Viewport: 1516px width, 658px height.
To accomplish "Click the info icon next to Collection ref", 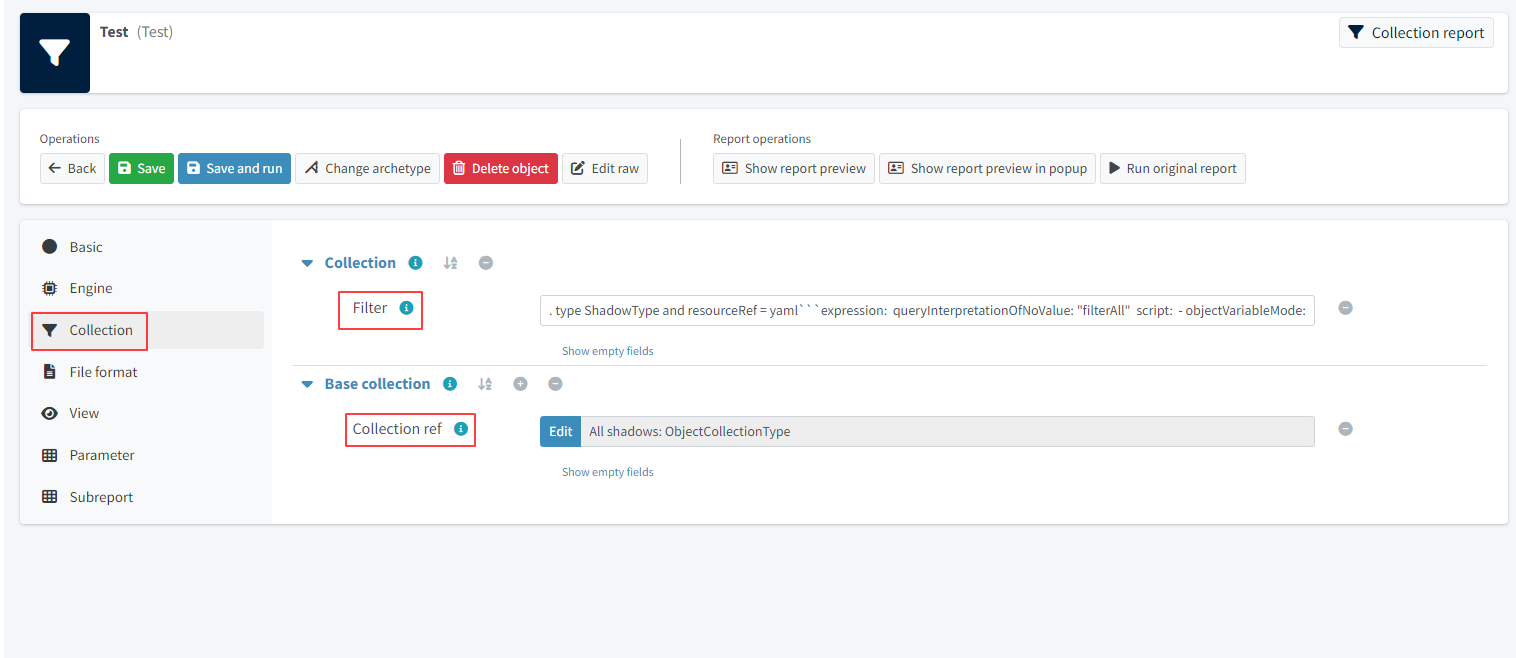I will tap(460, 429).
